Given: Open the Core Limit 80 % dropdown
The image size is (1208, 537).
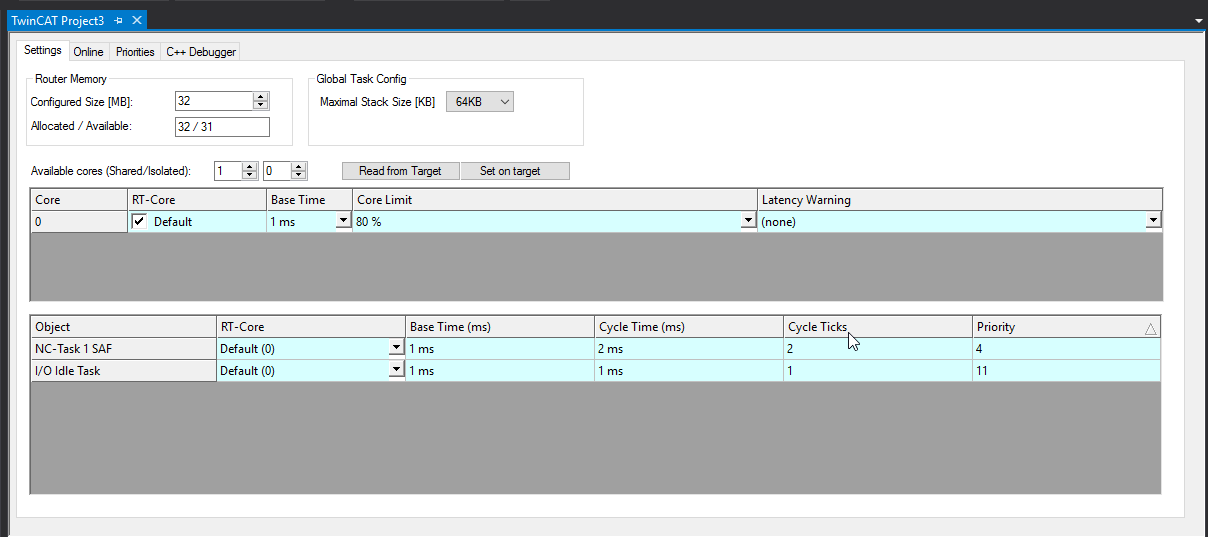Looking at the screenshot, I should click(x=748, y=221).
